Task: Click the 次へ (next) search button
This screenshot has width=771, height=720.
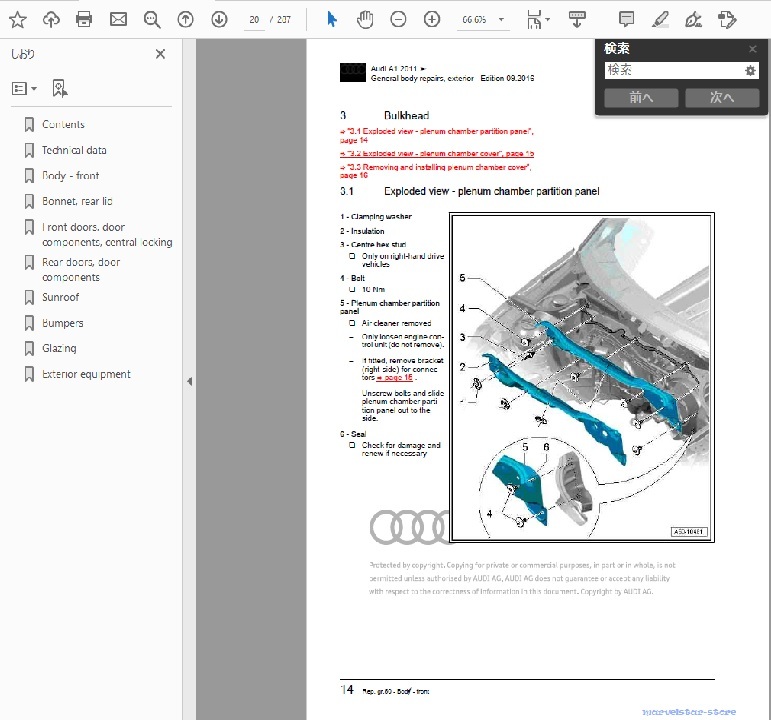Action: click(x=722, y=97)
